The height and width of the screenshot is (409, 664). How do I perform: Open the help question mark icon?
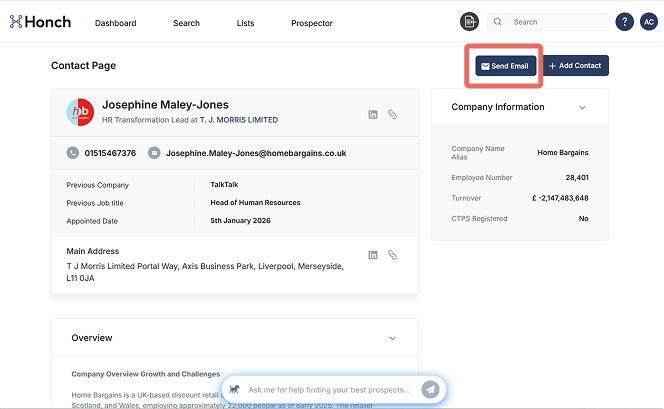point(624,22)
